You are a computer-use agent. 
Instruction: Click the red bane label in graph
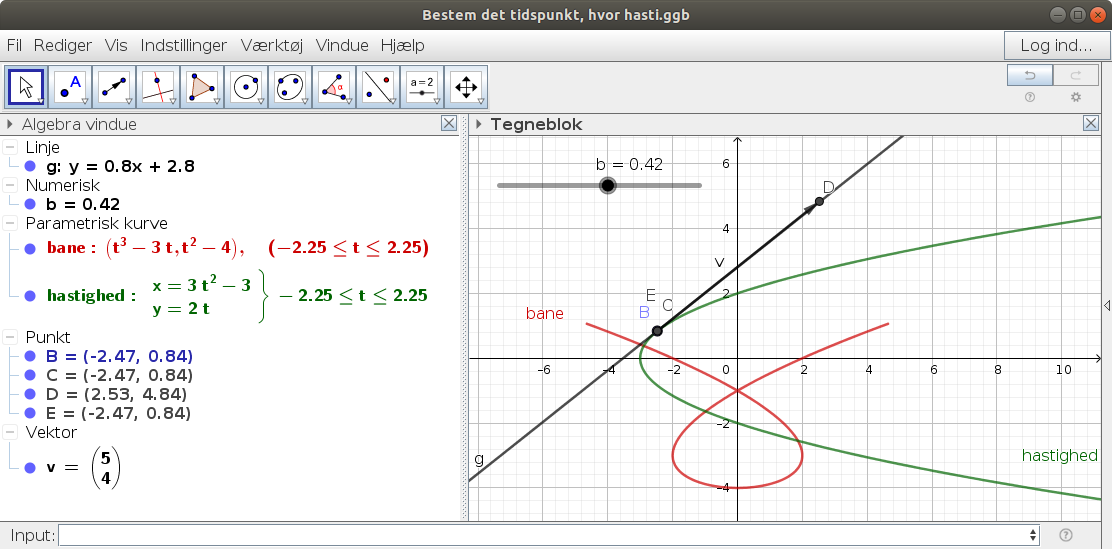(x=545, y=314)
